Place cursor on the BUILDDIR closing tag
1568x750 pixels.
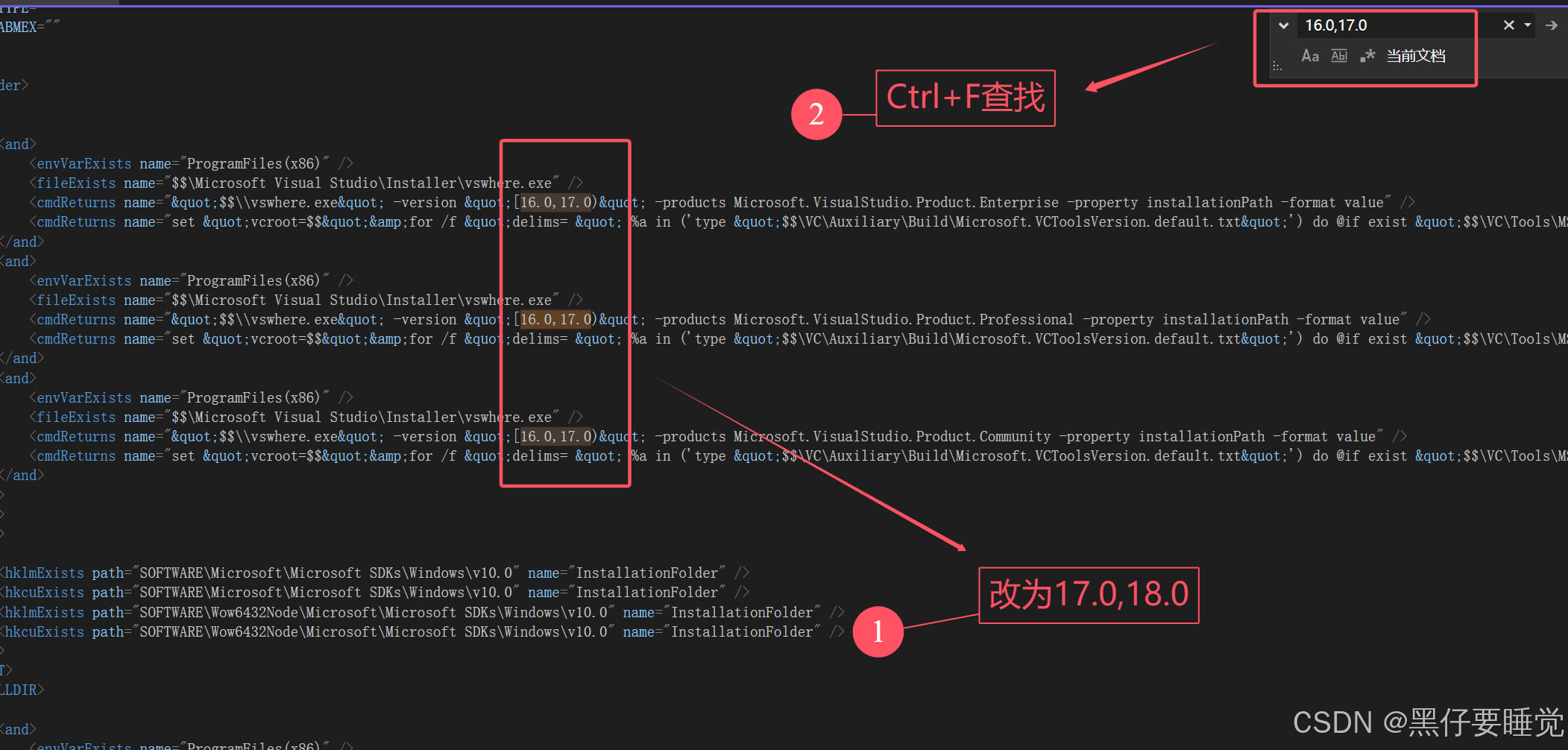(x=22, y=689)
